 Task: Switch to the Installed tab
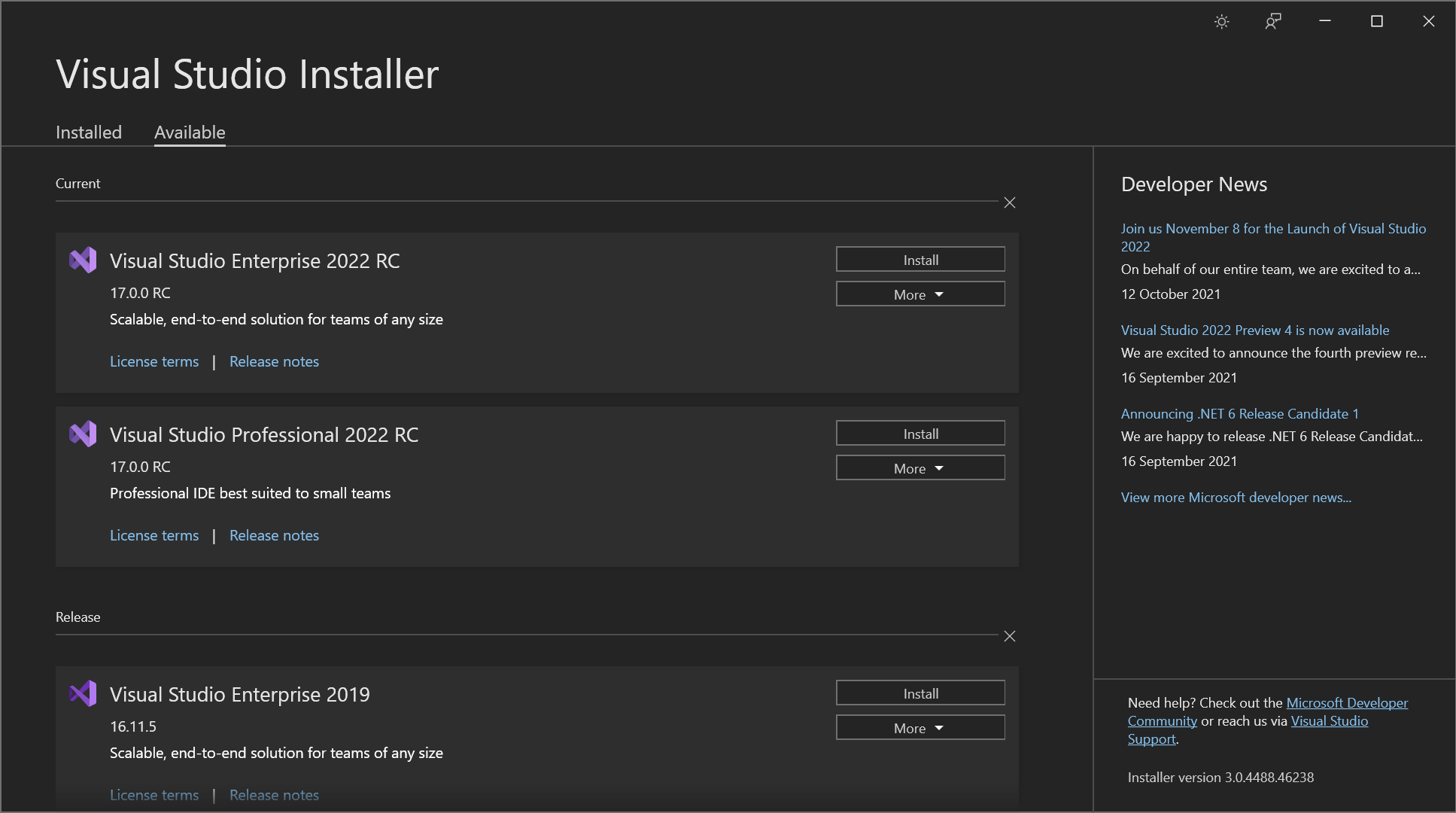click(x=89, y=132)
